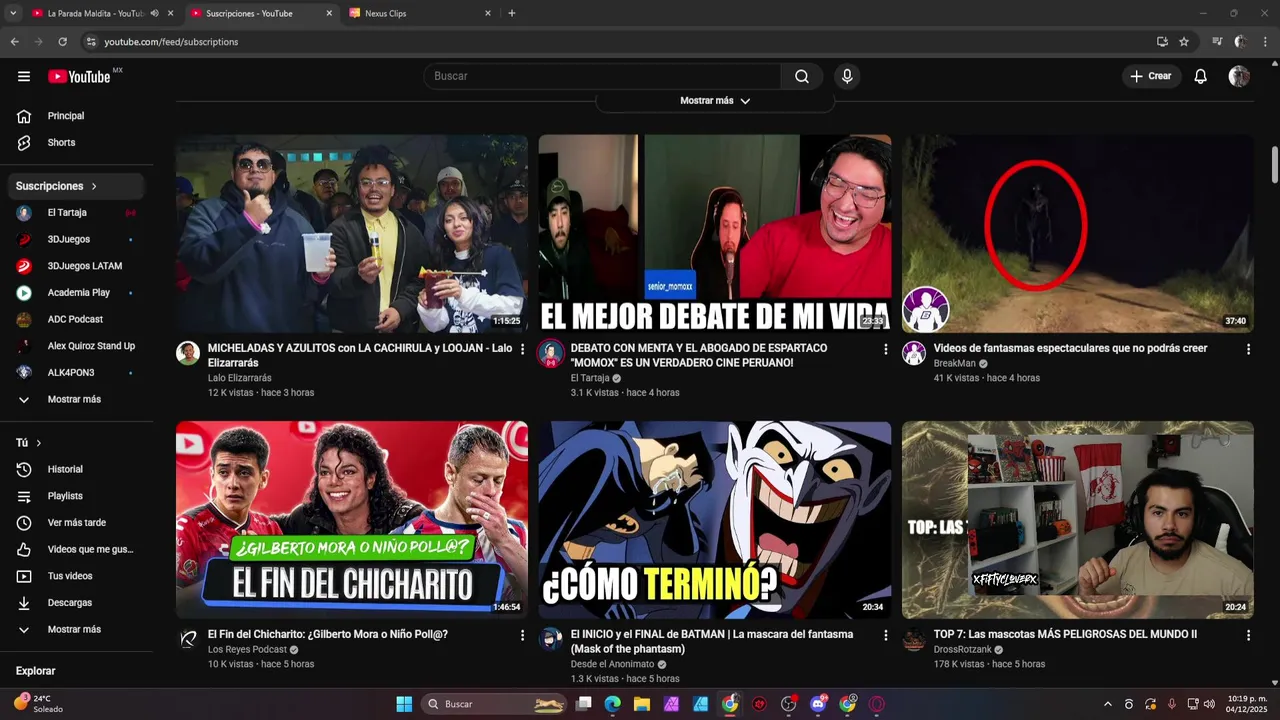Open 3DJuegos LATAM channel in sidebar
Viewport: 1280px width, 720px height.
(77, 266)
